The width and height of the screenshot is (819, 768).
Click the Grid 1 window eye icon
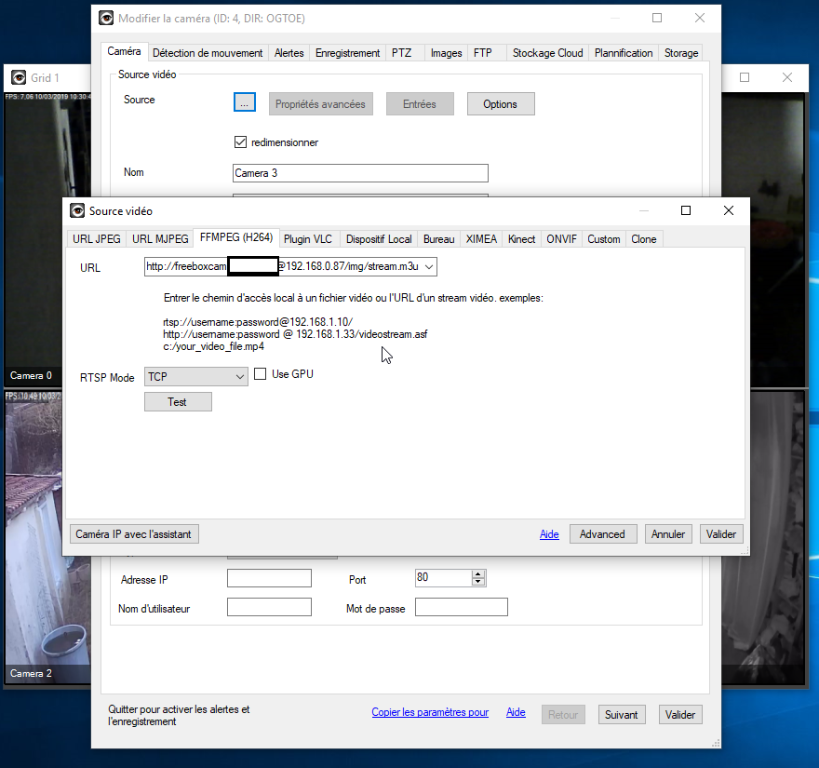point(17,77)
